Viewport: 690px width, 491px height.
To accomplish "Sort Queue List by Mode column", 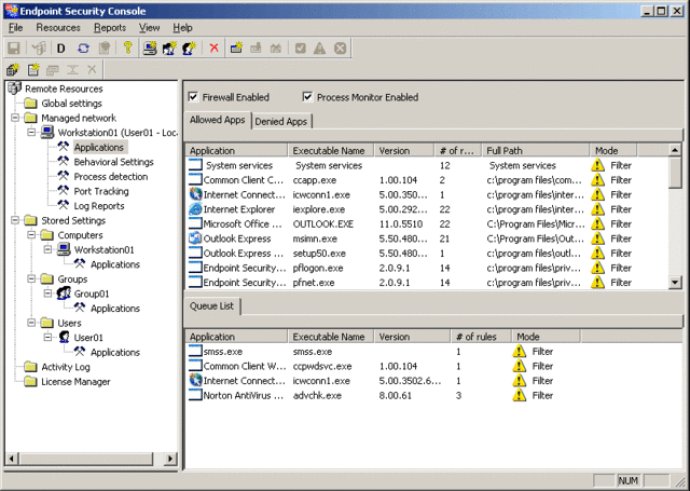I will click(x=546, y=337).
